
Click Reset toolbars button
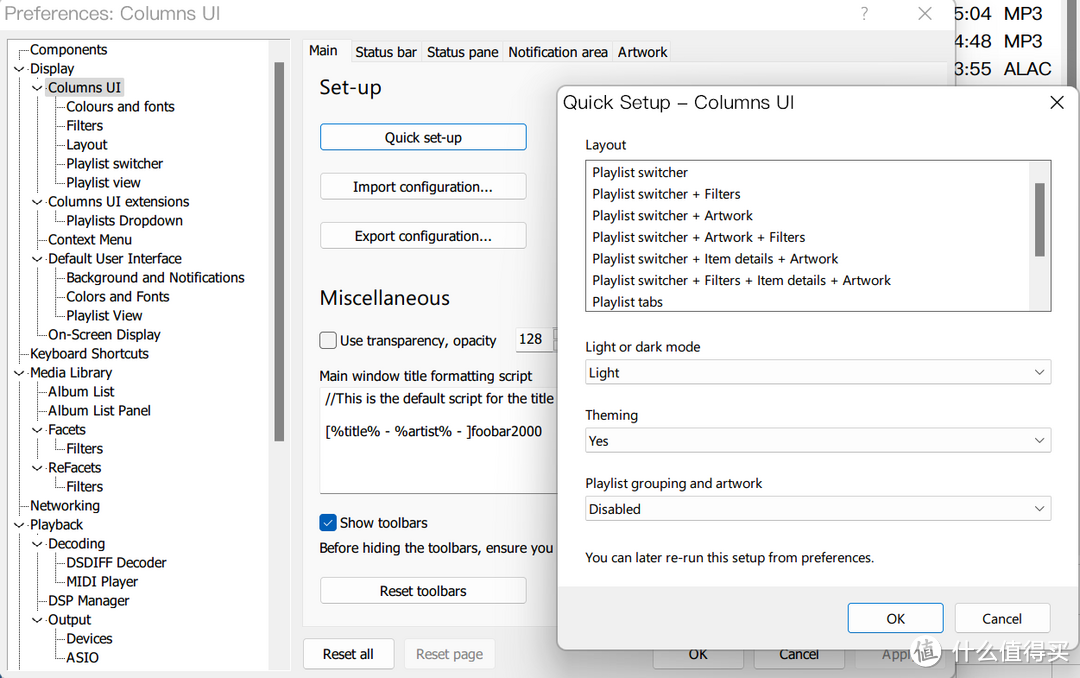pos(423,590)
